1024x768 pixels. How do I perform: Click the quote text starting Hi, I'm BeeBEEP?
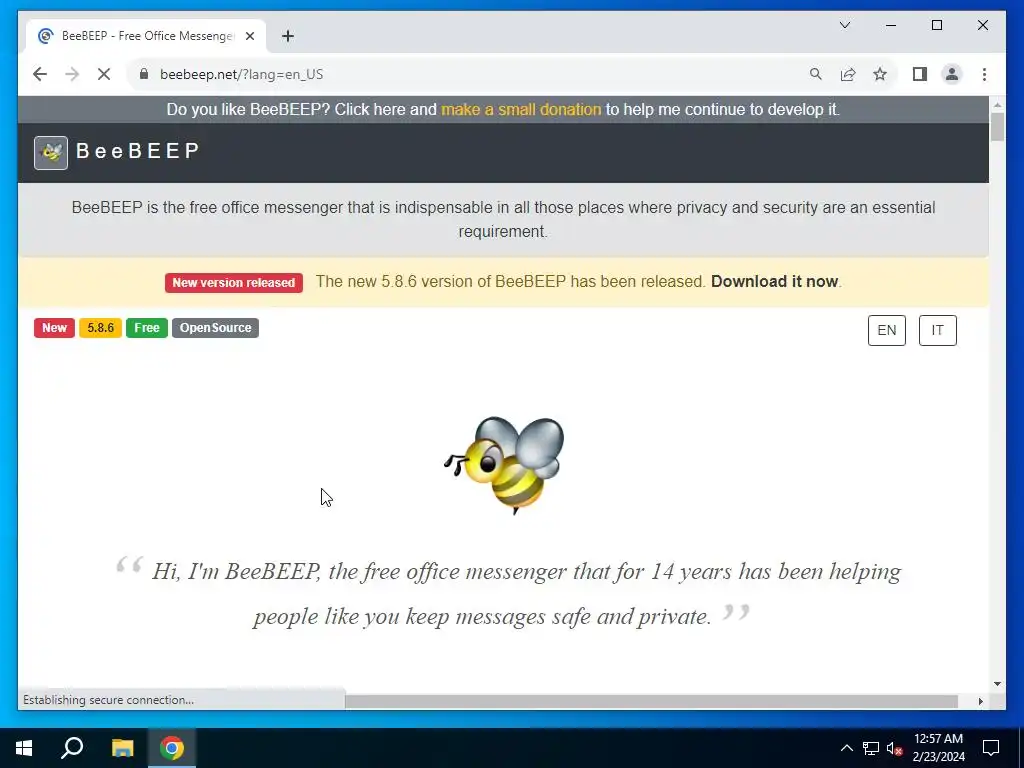(507, 594)
